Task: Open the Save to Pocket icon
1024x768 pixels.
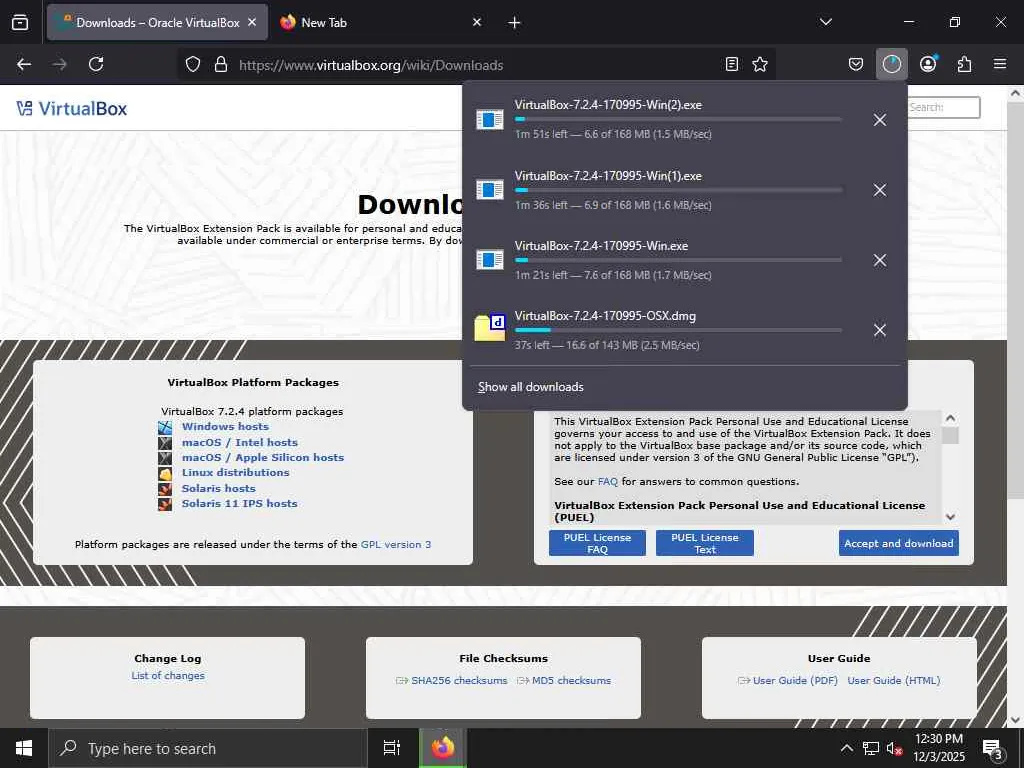Action: point(856,64)
